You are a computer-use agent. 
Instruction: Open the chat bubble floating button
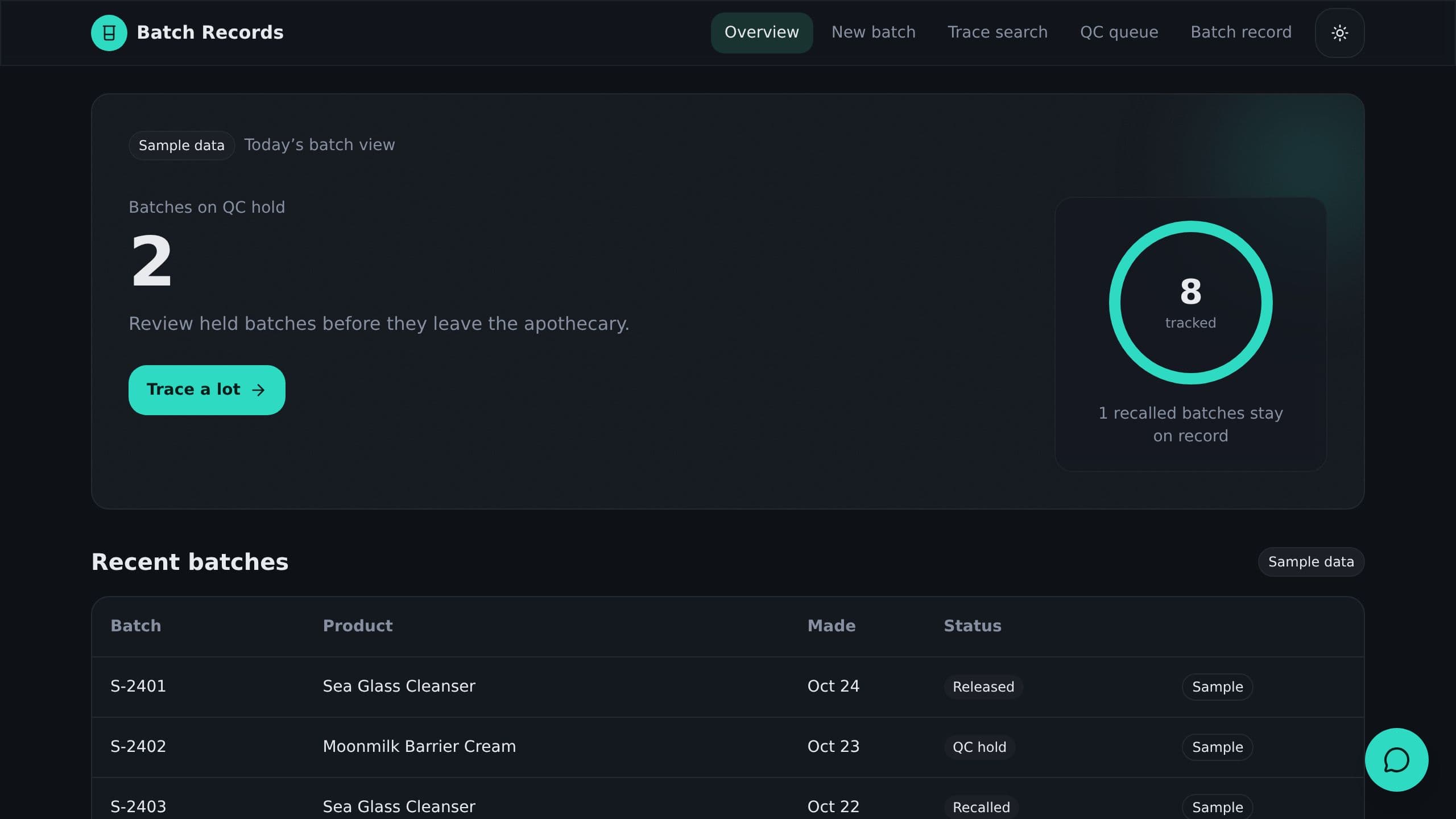(1396, 760)
